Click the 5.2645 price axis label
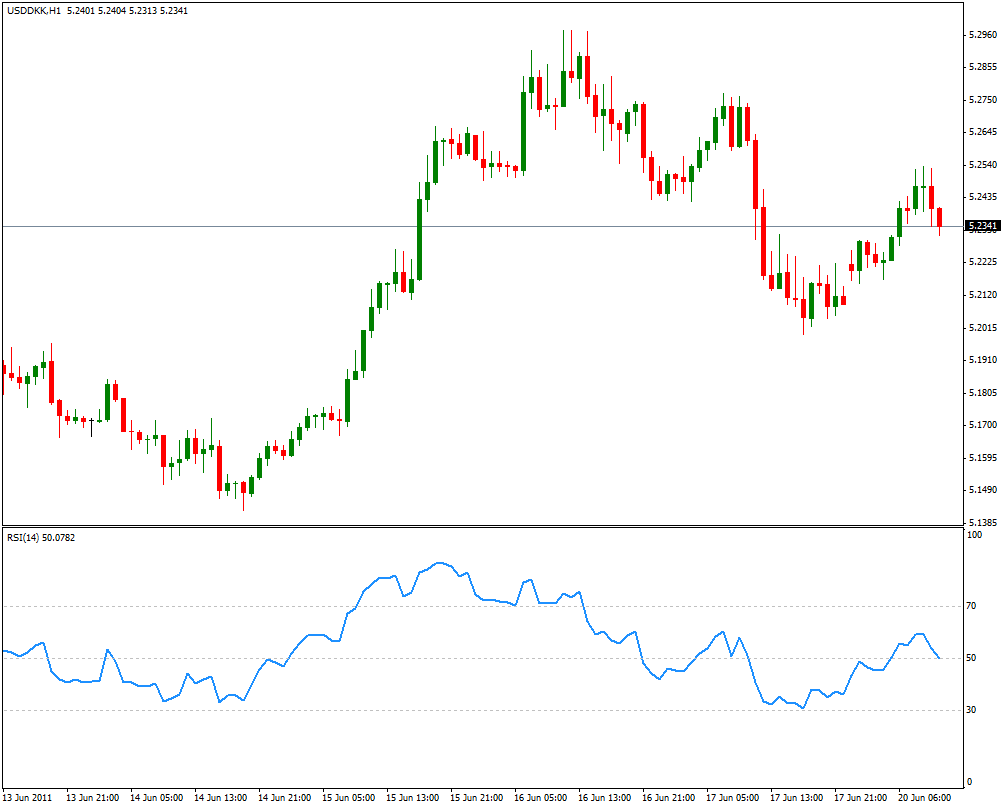 coord(982,132)
